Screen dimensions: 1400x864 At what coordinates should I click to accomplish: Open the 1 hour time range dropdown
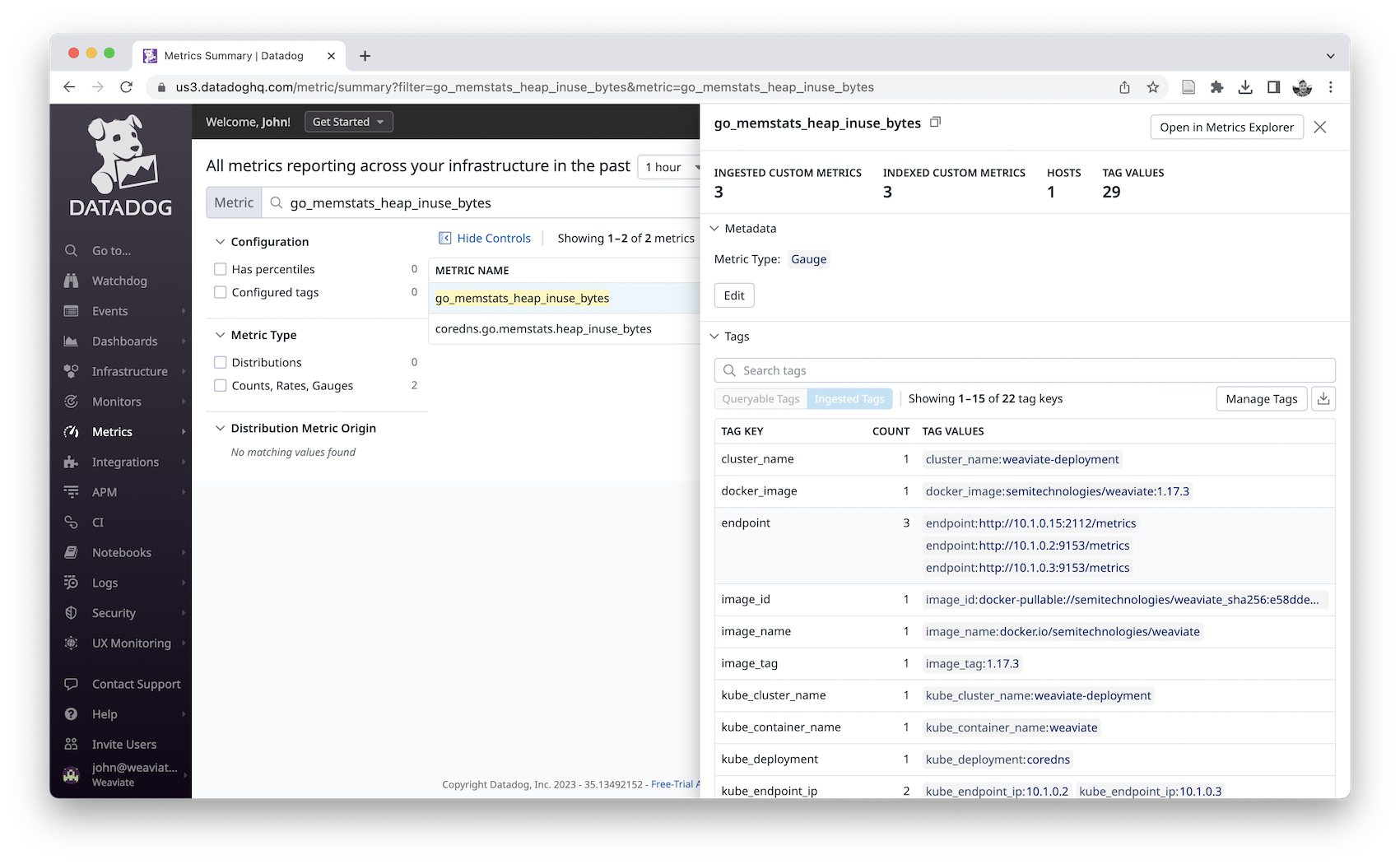click(x=670, y=167)
